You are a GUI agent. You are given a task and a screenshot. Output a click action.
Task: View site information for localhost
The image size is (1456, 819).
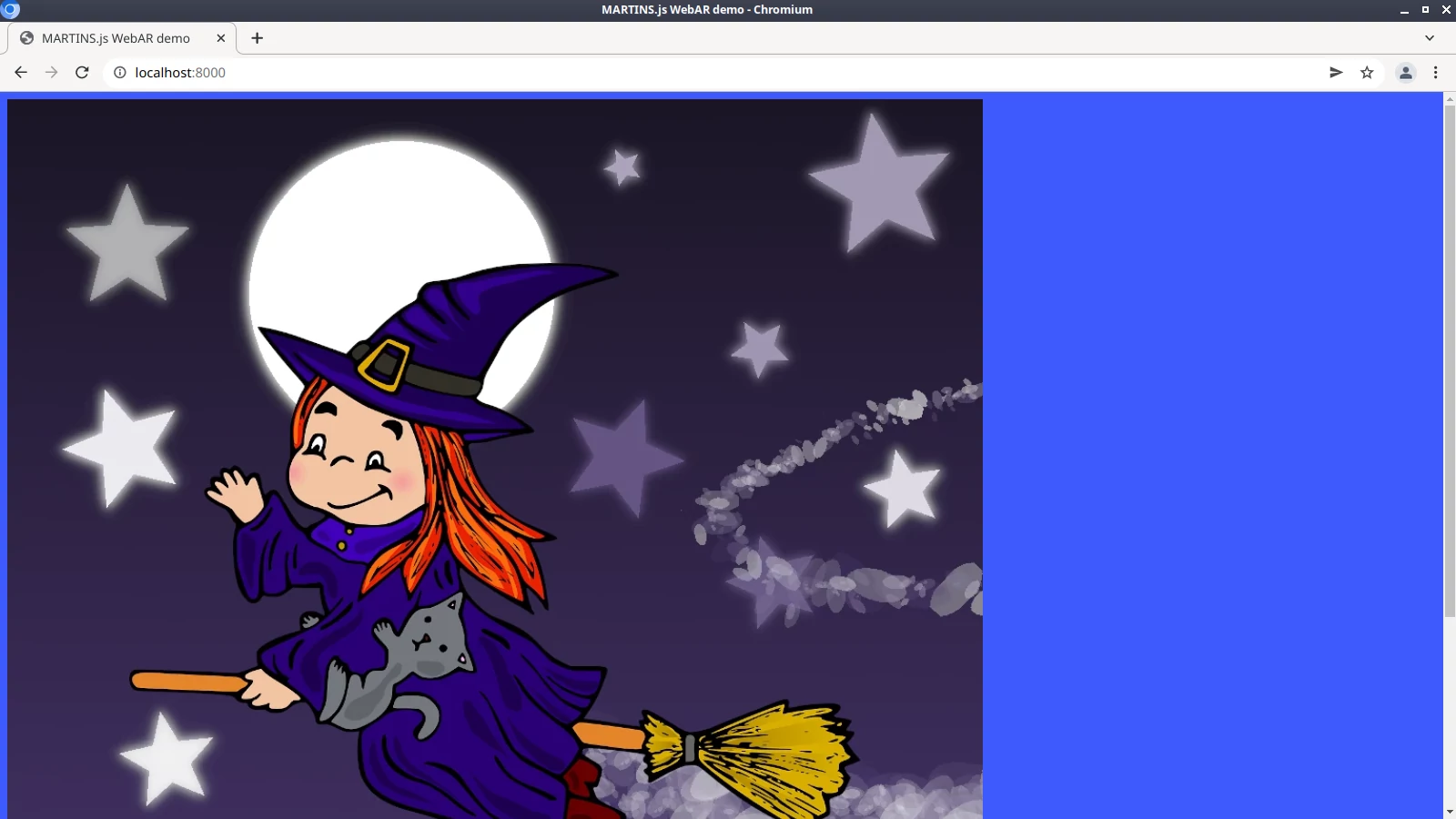119,73
